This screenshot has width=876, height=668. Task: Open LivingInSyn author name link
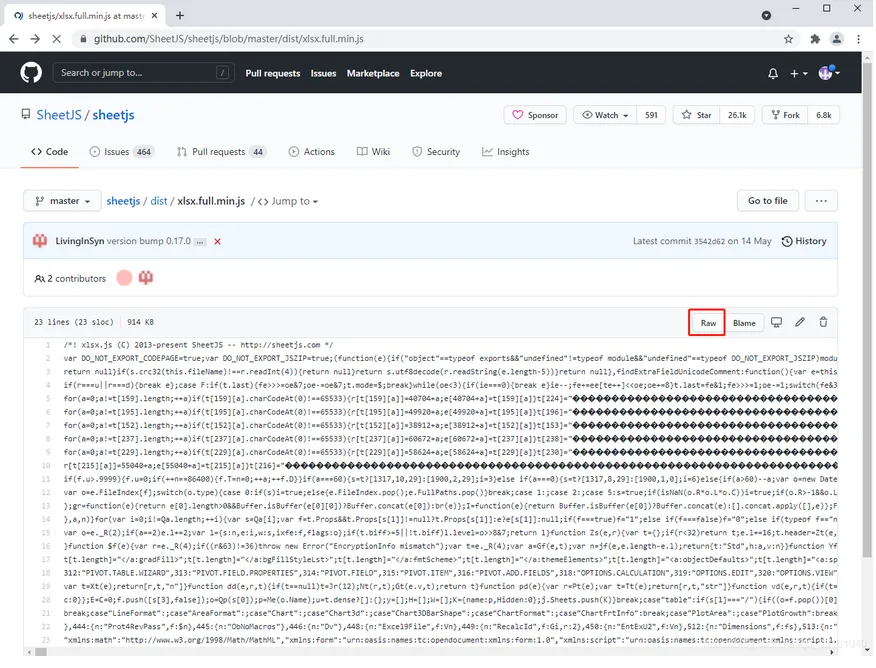click(x=80, y=241)
